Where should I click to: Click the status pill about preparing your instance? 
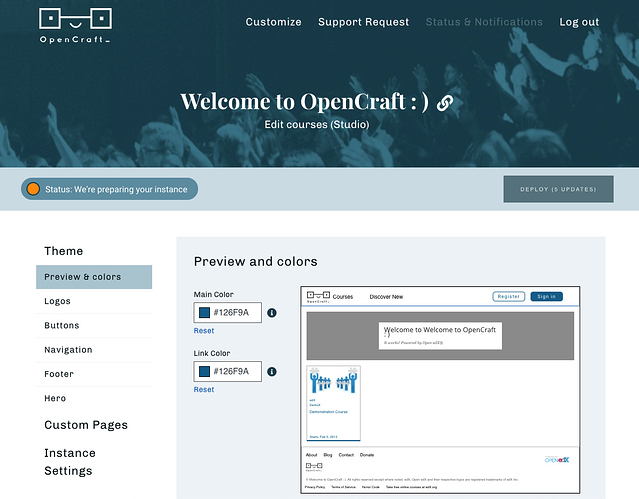point(110,189)
